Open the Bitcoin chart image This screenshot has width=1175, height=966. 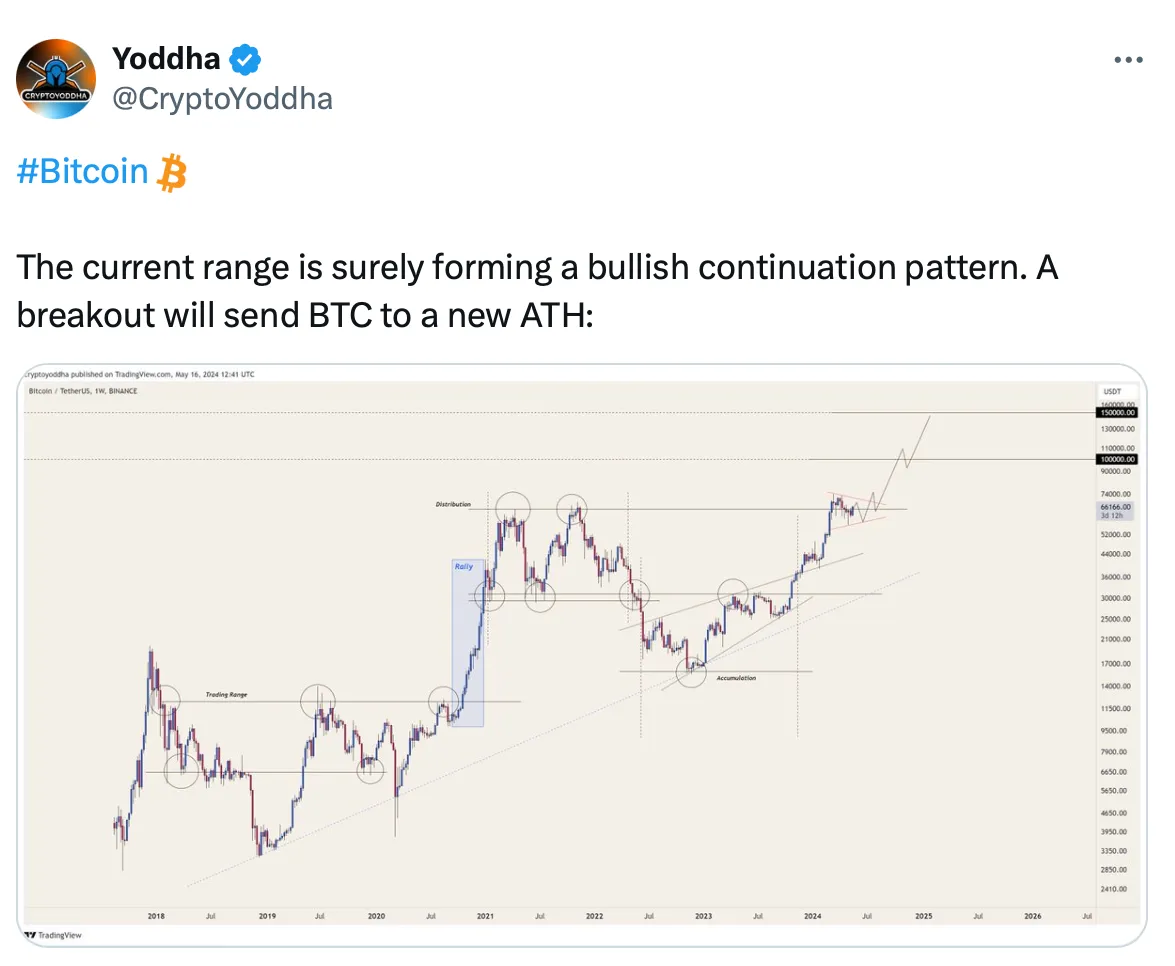582,655
